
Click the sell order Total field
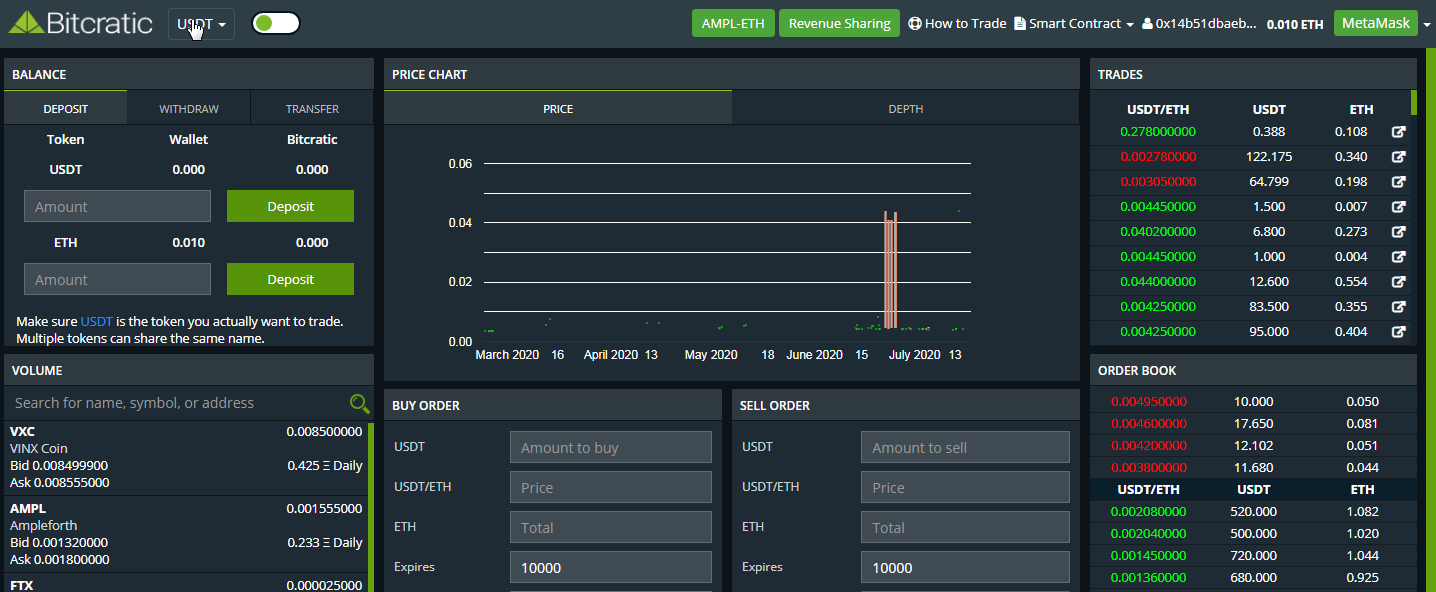[x=965, y=527]
